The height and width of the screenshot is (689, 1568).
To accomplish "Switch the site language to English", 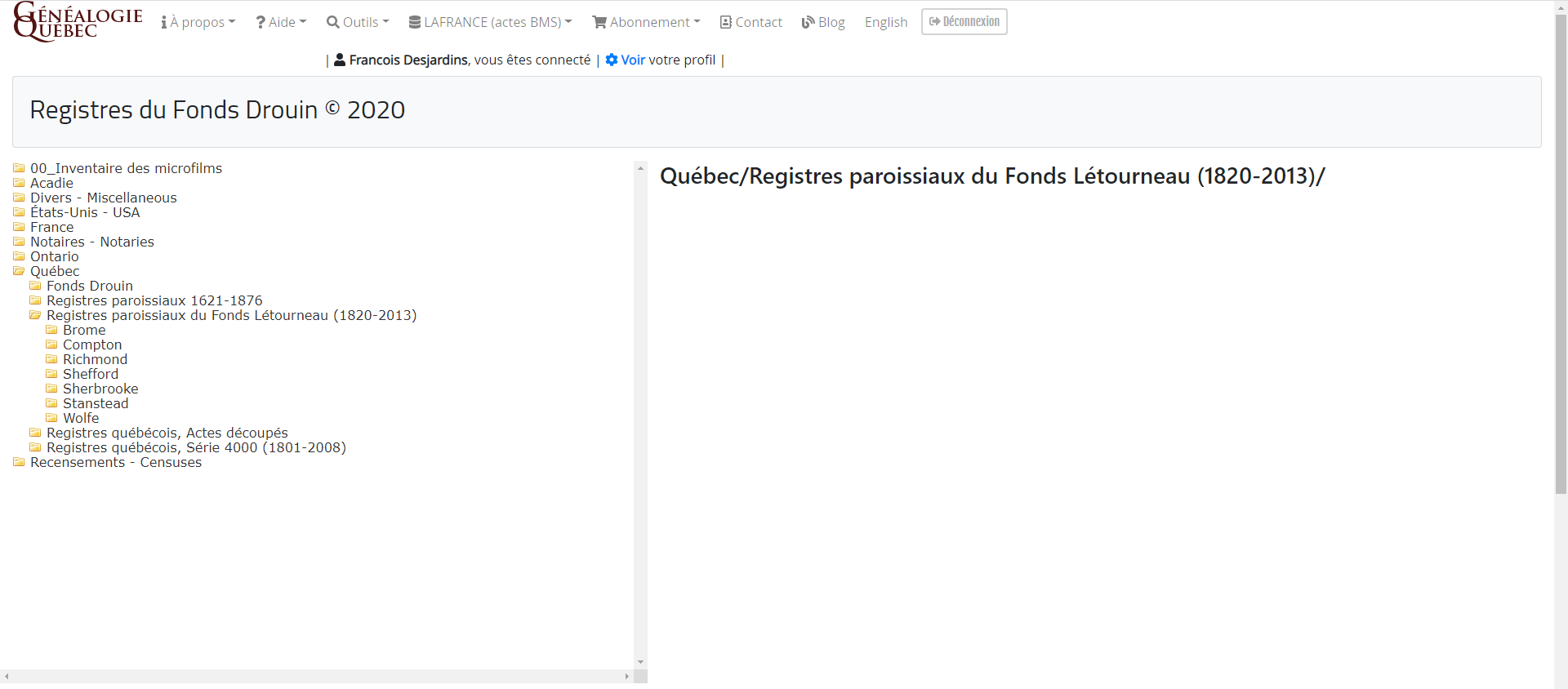I will (886, 22).
